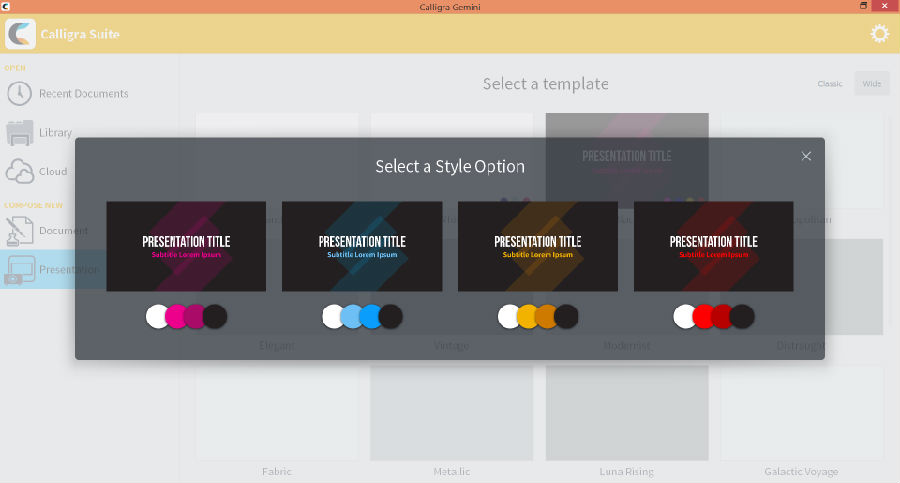Click the Recent Documents label
Viewport: 900px width, 483px height.
[84, 94]
